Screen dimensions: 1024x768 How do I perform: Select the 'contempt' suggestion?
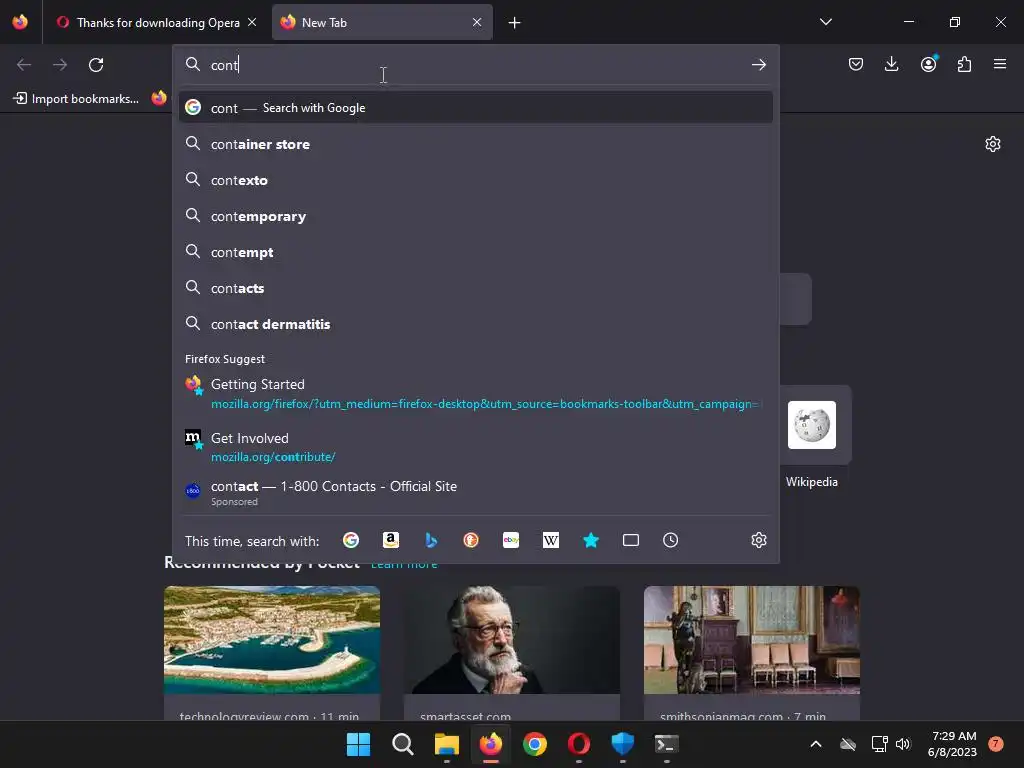tap(475, 251)
